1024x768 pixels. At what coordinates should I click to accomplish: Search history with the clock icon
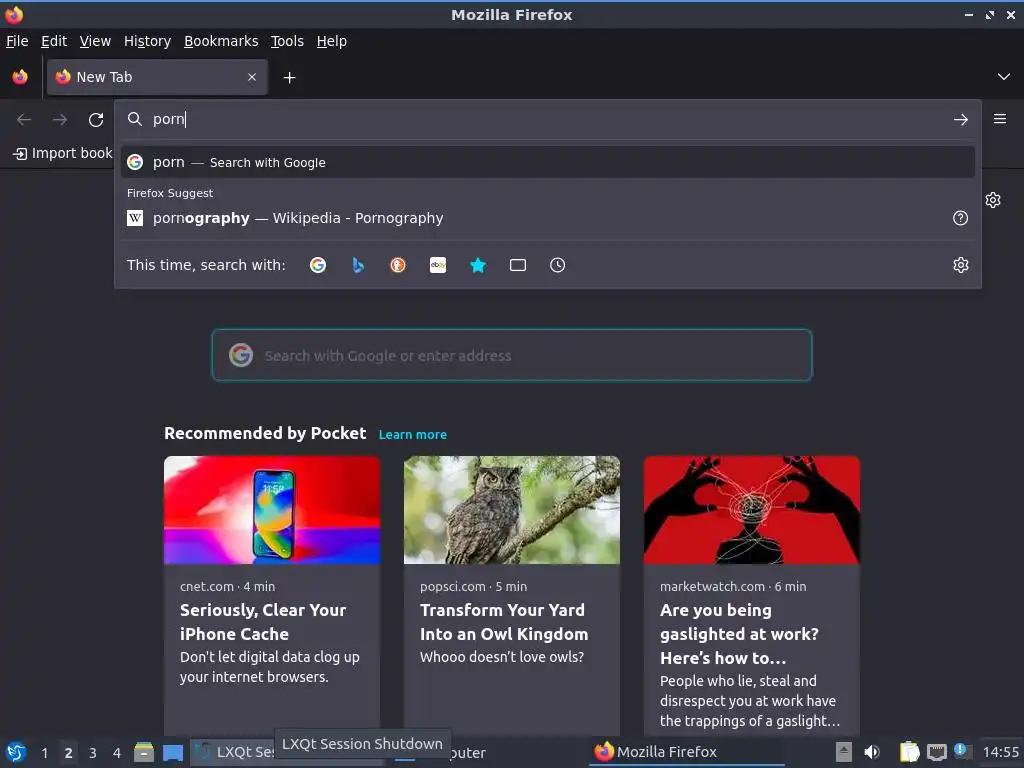click(x=558, y=265)
